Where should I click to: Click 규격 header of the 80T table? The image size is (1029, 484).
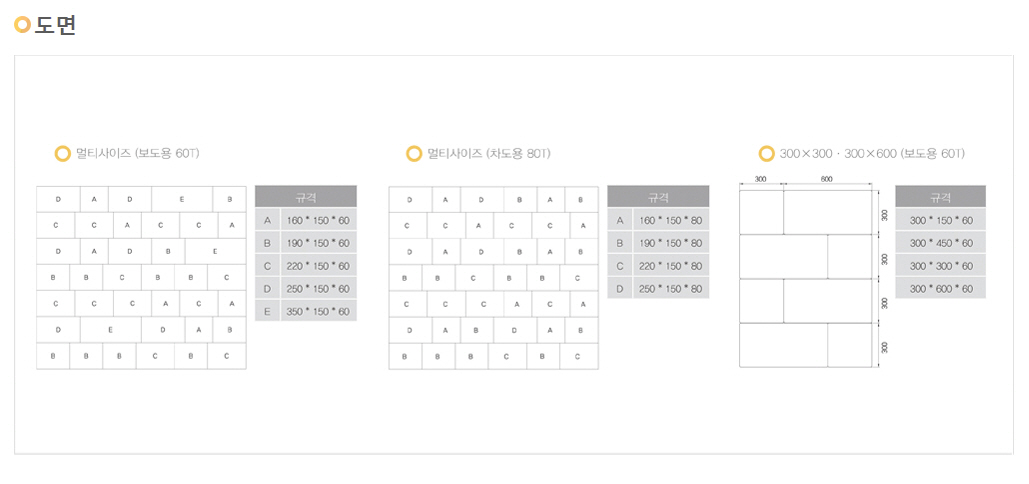(658, 197)
